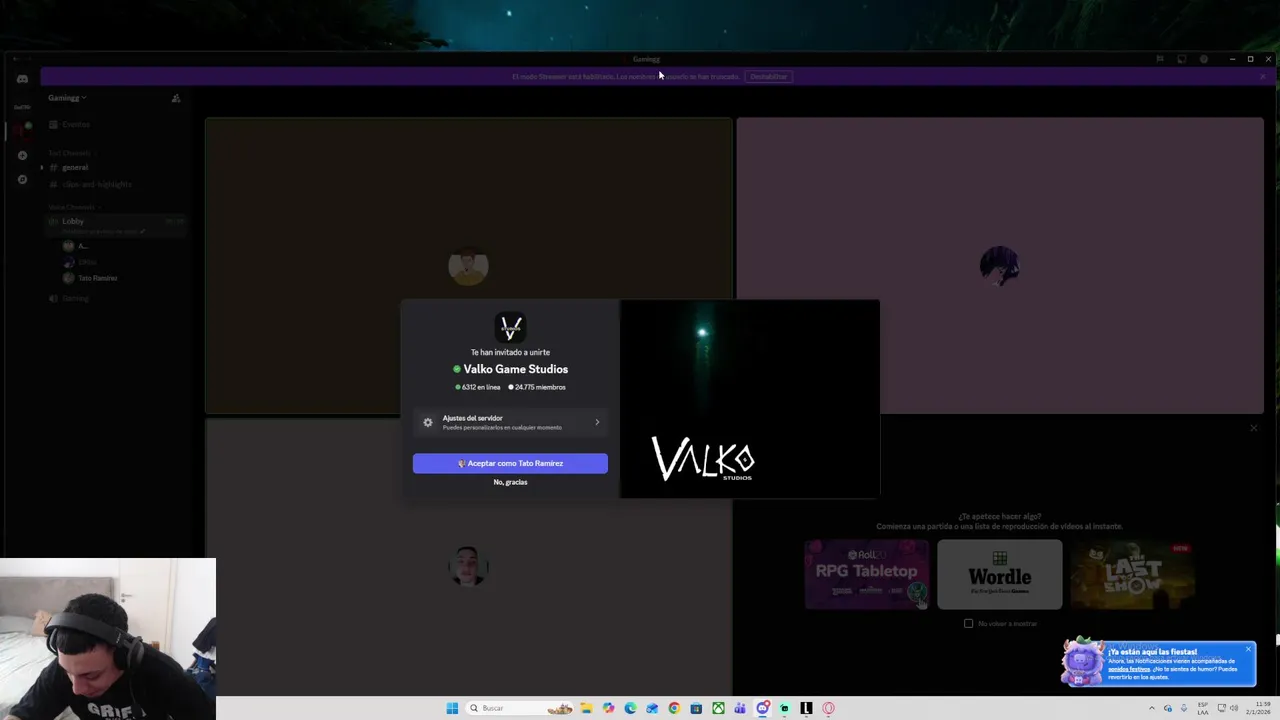Screen dimensions: 1280x720
Task: Click Valko Game Studios verified badge
Action: pyautogui.click(x=457, y=369)
